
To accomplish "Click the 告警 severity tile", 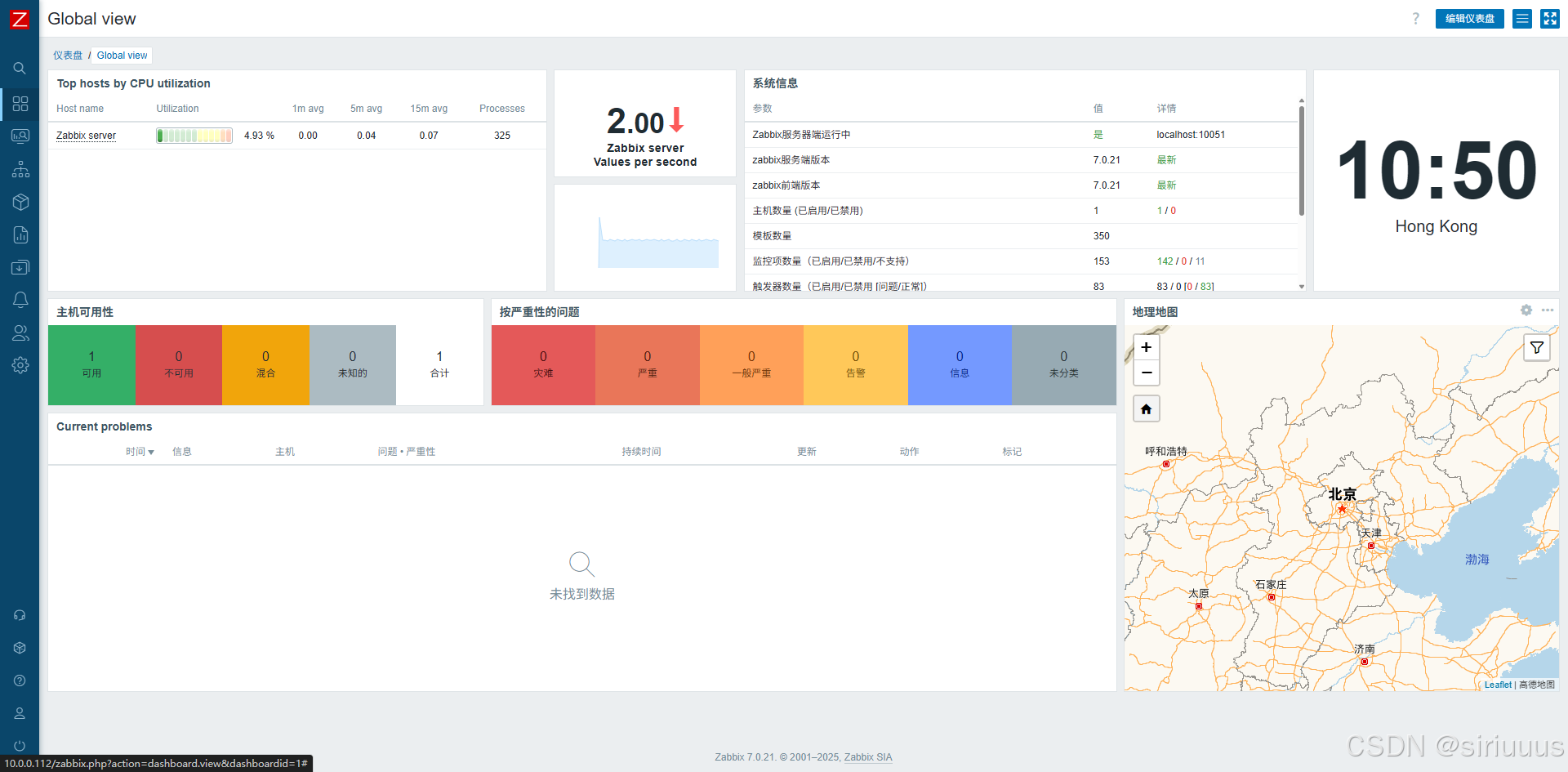I will (x=856, y=365).
